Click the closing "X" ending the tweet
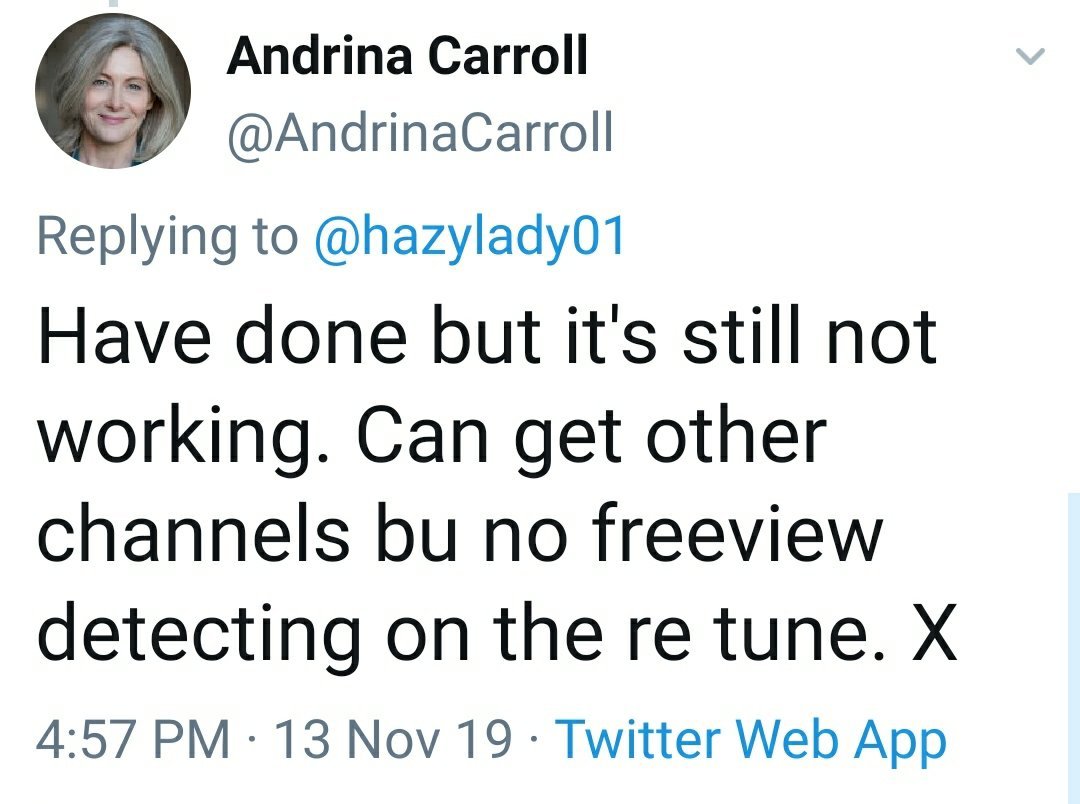The image size is (1080, 804). 932,630
